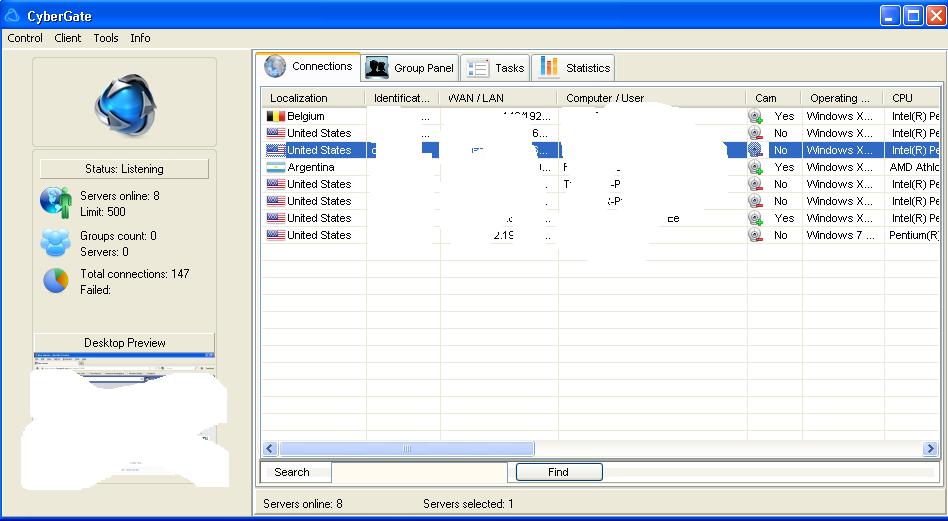Open the Statistics tab
This screenshot has width=948, height=521.
point(573,68)
